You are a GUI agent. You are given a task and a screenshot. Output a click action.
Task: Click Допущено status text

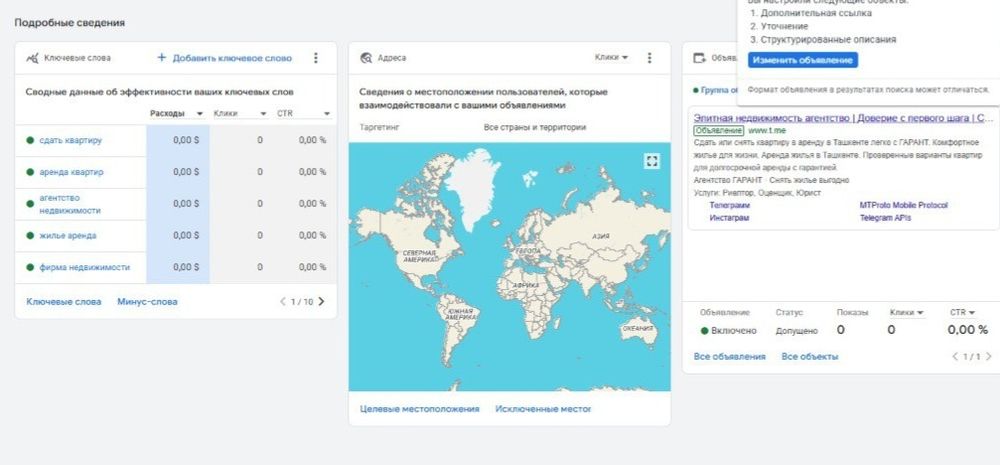797,330
